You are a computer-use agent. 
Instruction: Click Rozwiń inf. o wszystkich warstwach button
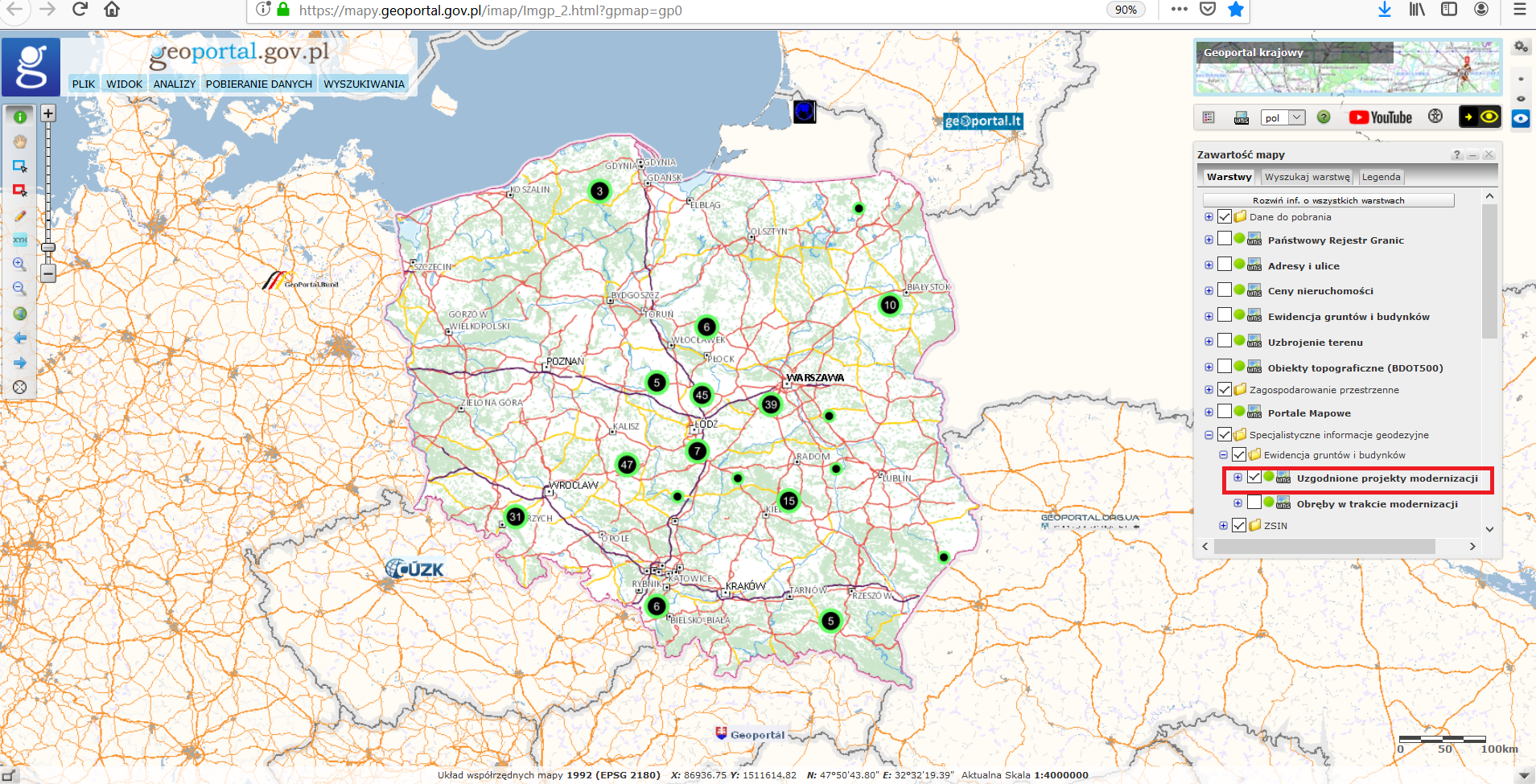click(1328, 200)
